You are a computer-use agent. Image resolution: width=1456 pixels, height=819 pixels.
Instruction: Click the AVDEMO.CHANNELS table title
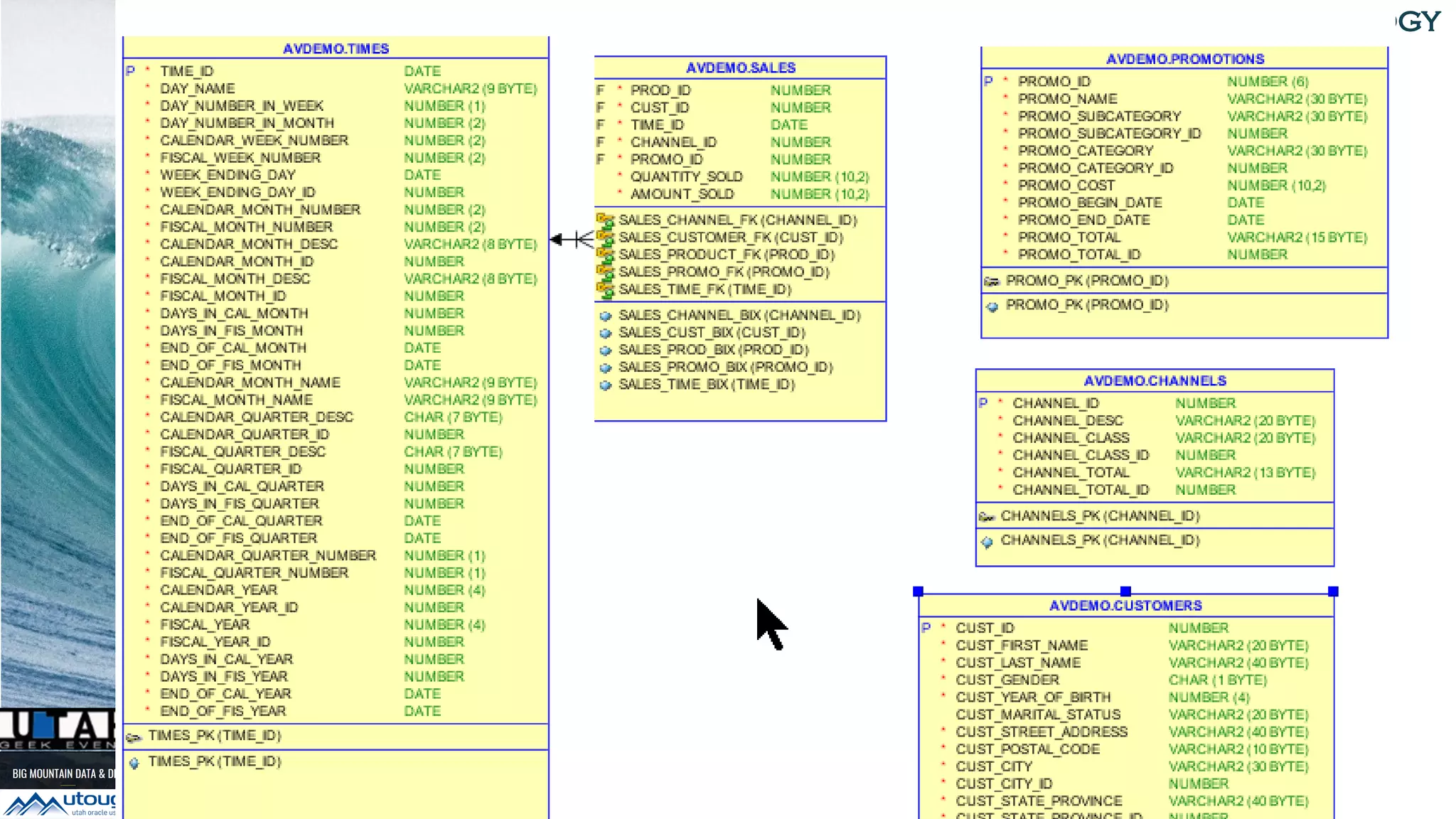point(1155,380)
